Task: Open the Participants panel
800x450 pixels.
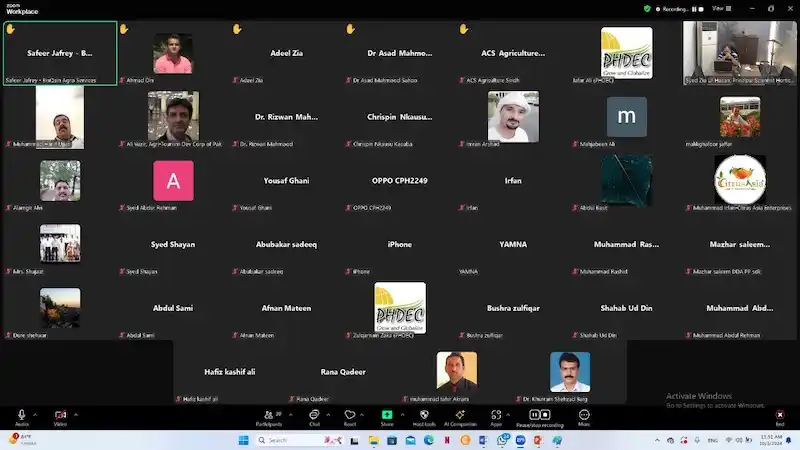Action: [x=267, y=416]
